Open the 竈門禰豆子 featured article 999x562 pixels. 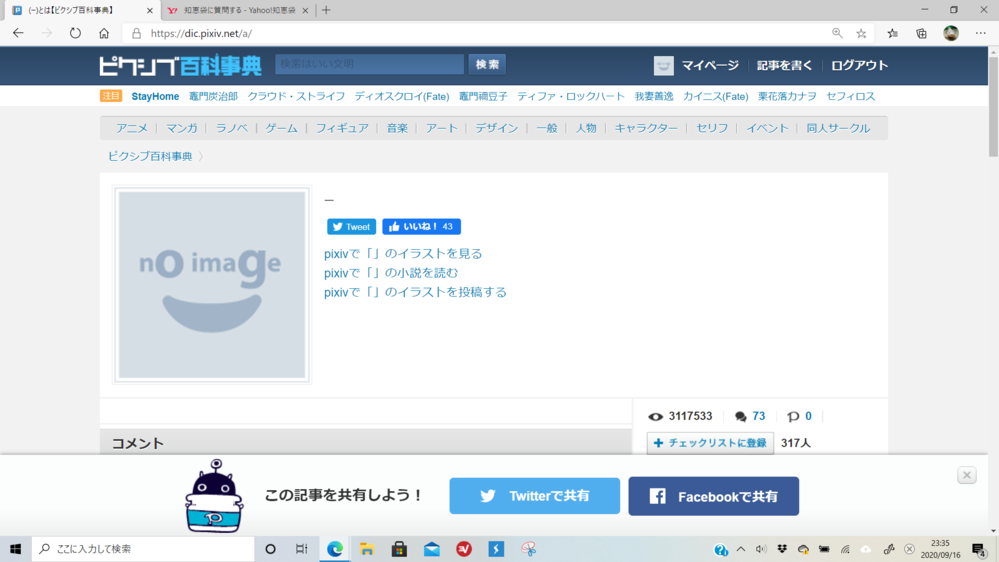(483, 96)
